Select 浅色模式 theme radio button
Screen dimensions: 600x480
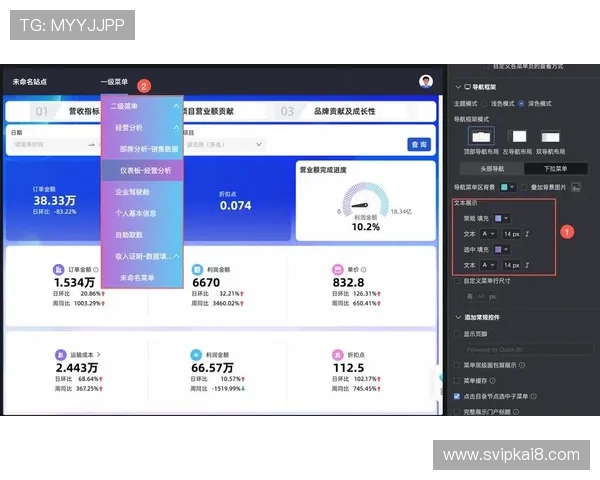point(485,104)
